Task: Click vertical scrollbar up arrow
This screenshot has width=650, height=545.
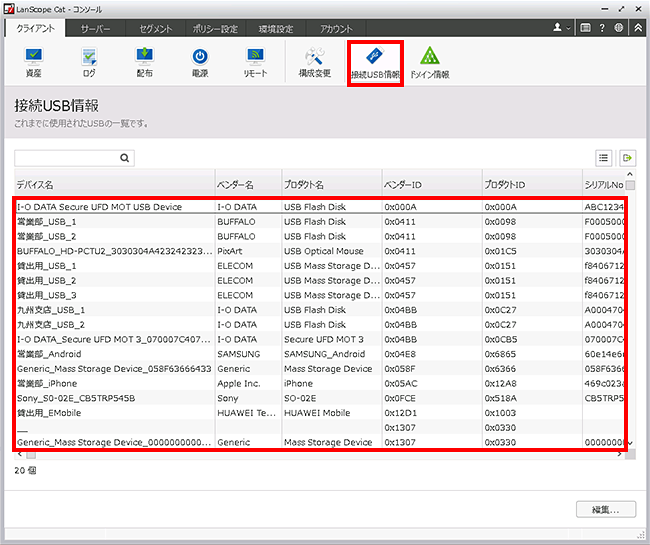Action: tap(630, 174)
